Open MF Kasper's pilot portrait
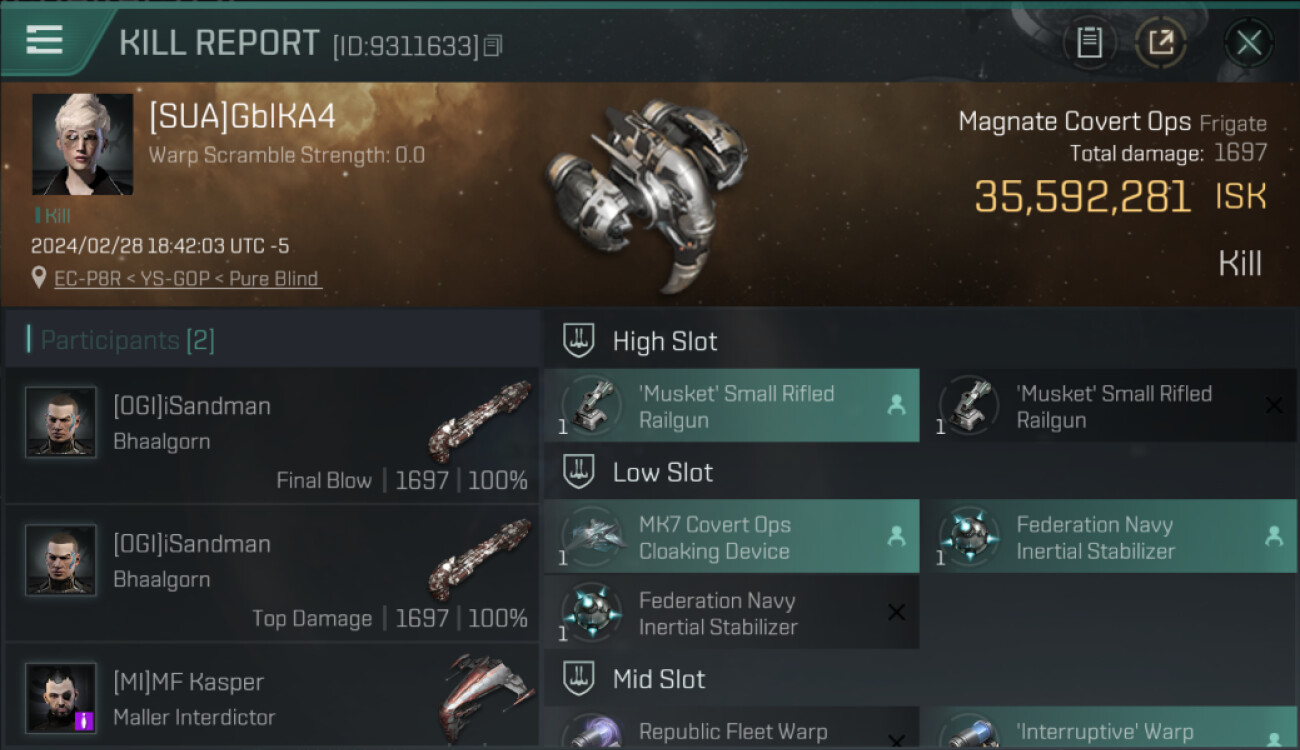The image size is (1300, 750). (61, 697)
